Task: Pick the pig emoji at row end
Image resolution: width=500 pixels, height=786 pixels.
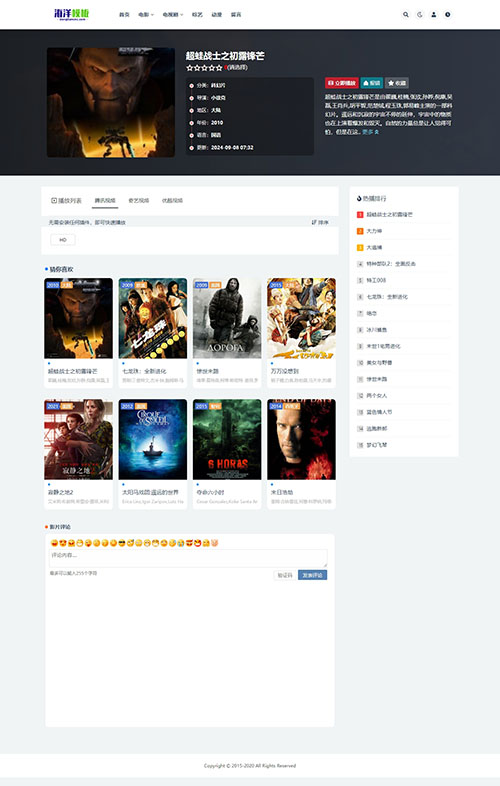Action: [215, 543]
